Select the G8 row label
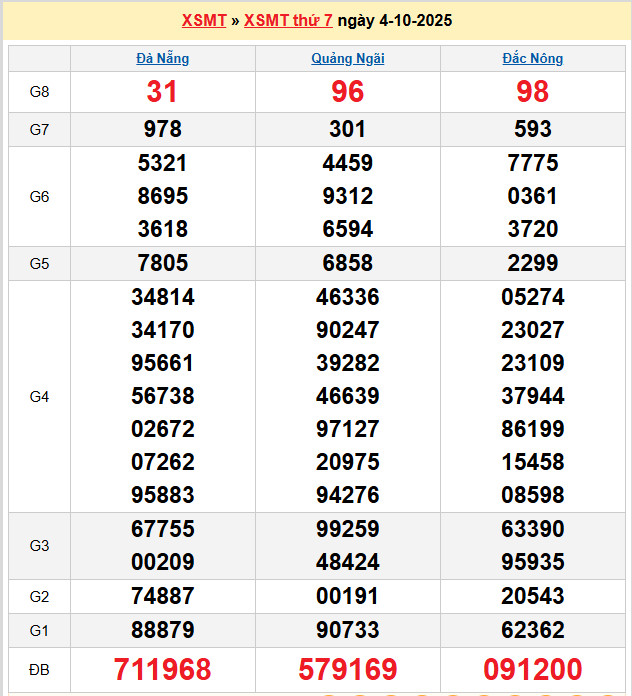 39,92
